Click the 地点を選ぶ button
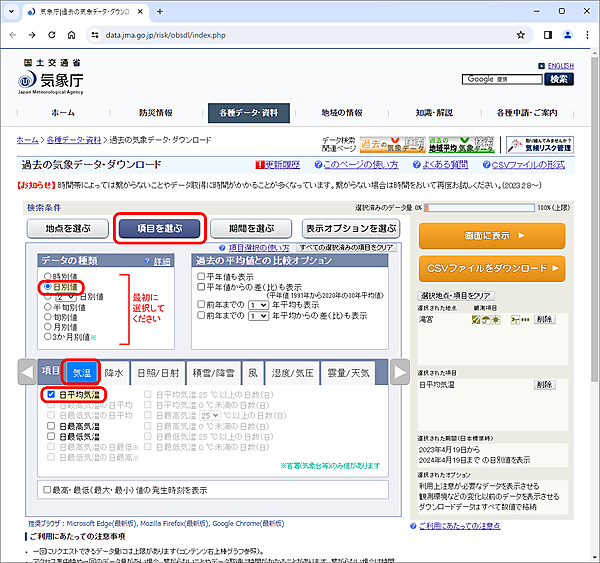Screen dimensions: 600x563 68,228
